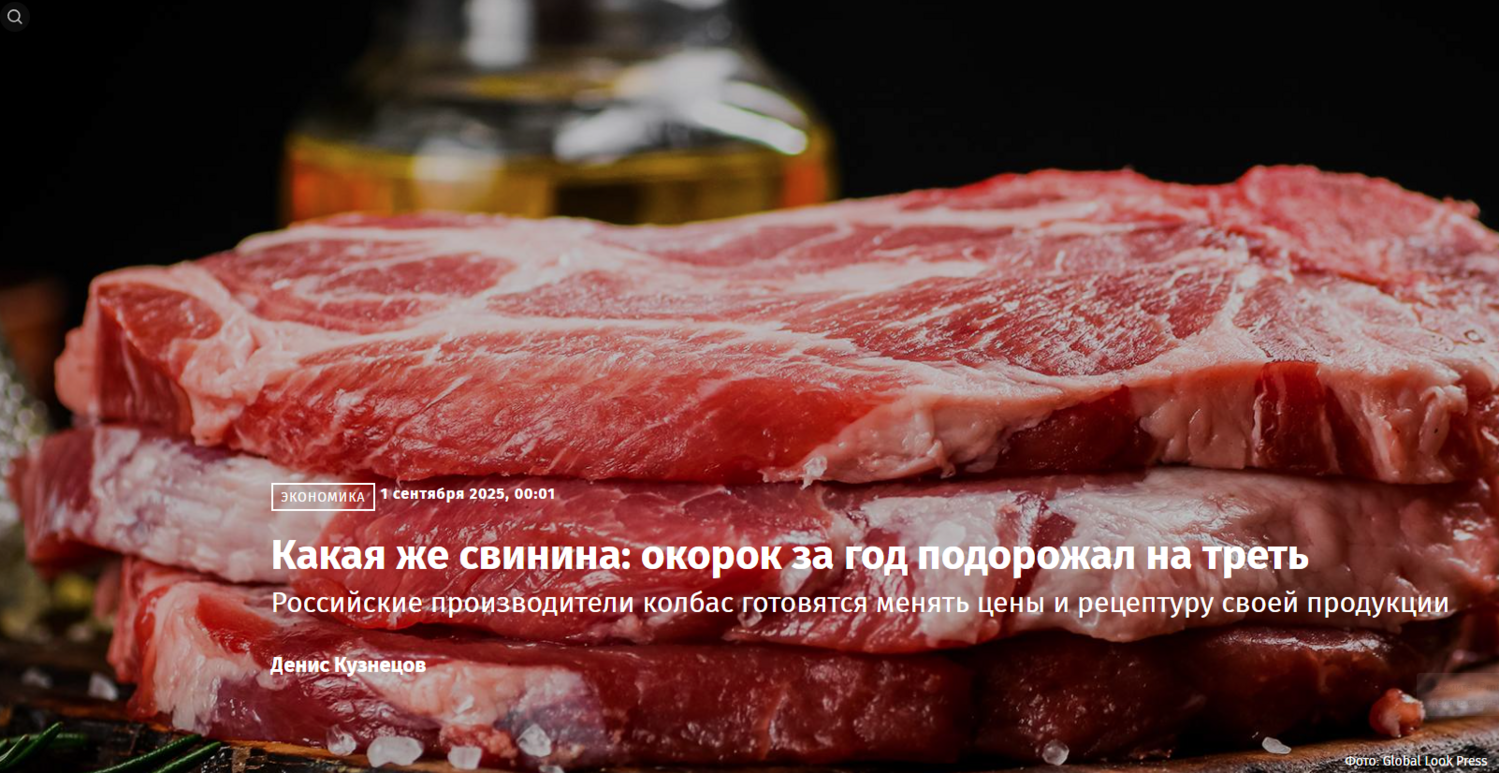Open author page of Денис Кузнецов
Viewport: 1499px width, 773px height.
click(x=348, y=665)
